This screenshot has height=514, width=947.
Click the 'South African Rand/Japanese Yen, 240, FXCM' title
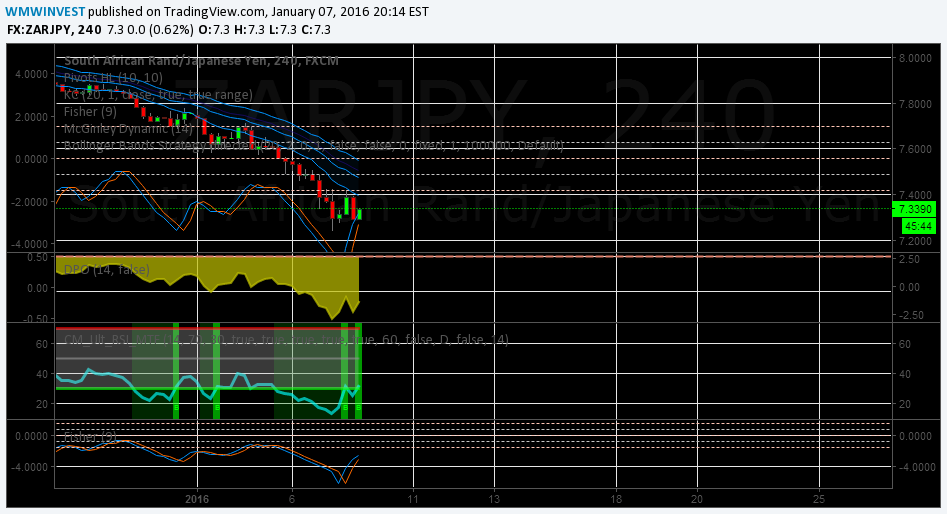201,61
